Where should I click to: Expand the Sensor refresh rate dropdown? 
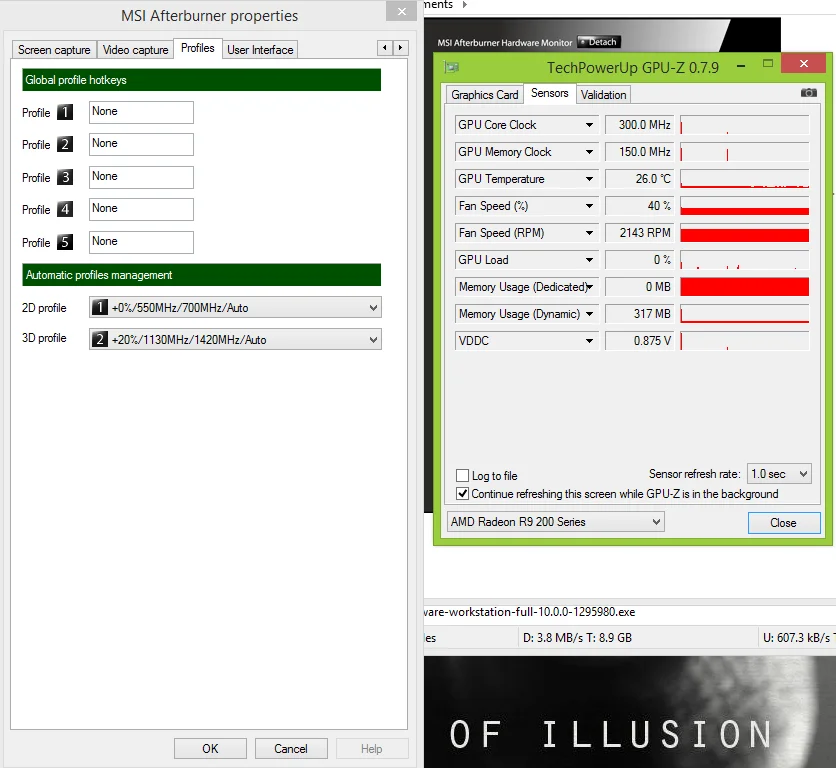(779, 474)
